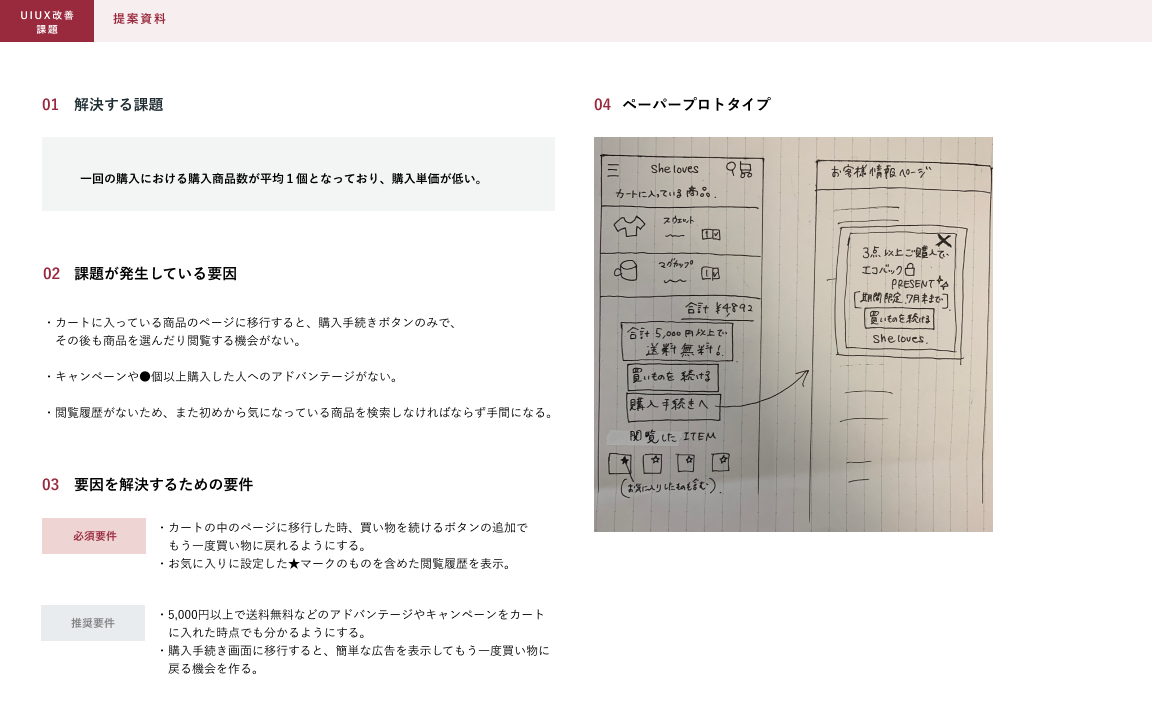Tap the second browsed item star box
The height and width of the screenshot is (702, 1152).
point(653,462)
